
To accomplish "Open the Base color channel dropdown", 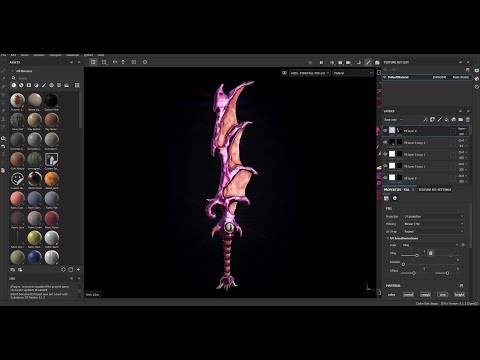I will click(x=393, y=120).
